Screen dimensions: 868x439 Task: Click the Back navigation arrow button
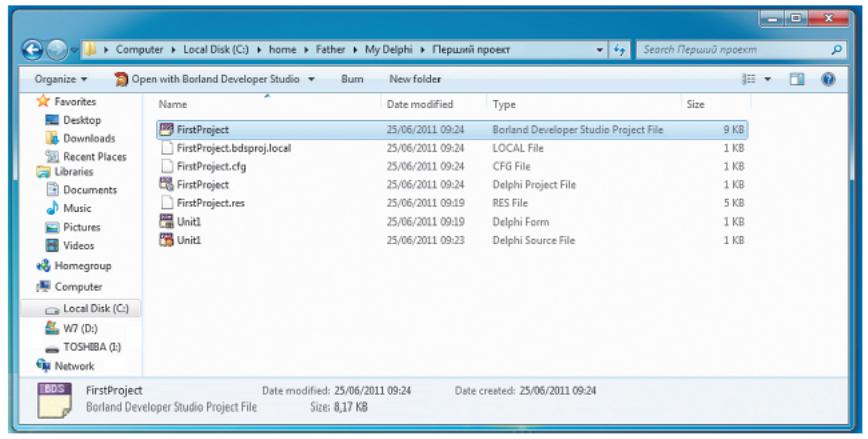point(32,50)
